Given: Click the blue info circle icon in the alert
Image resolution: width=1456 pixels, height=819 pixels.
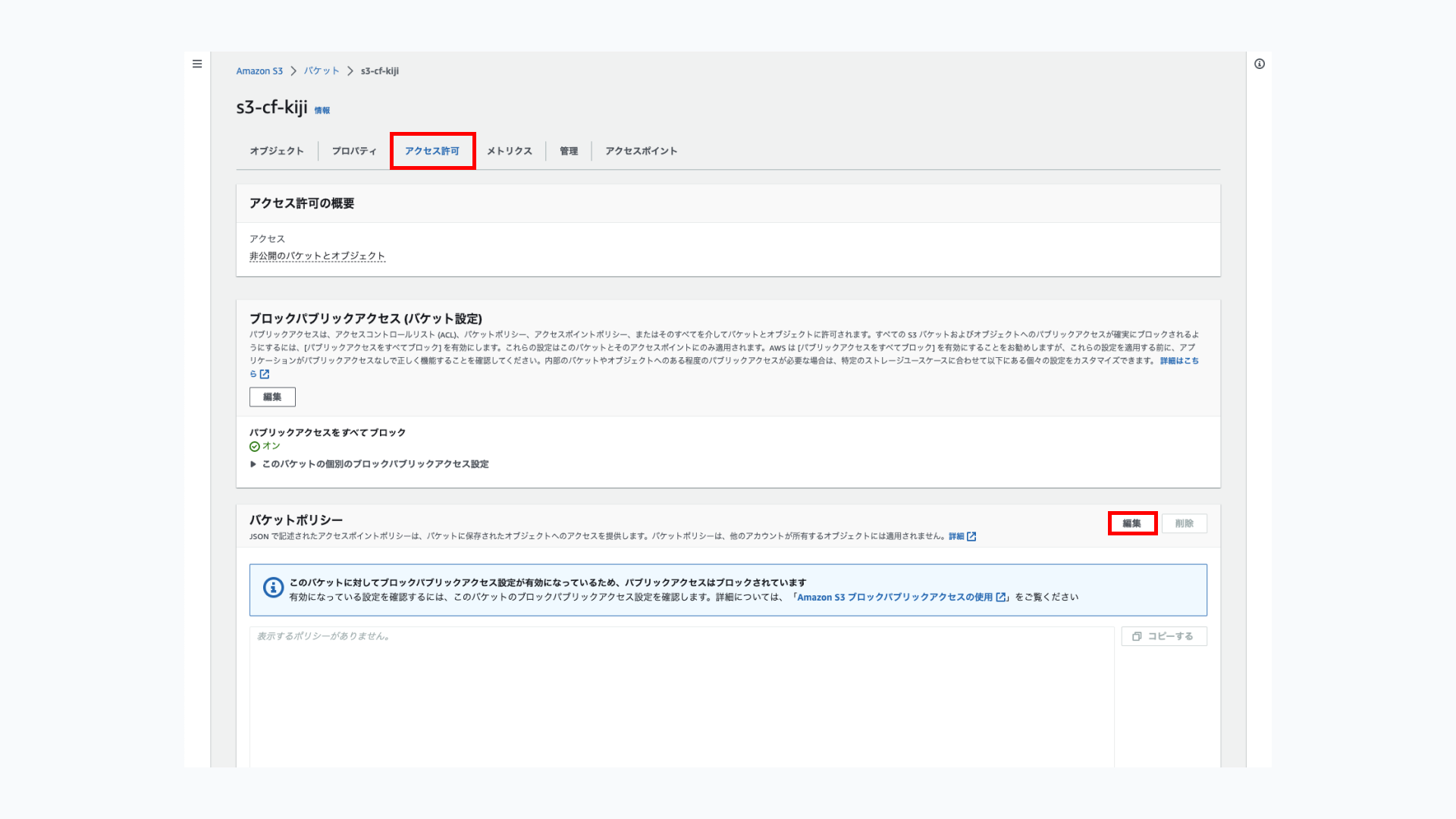Looking at the screenshot, I should coord(273,588).
